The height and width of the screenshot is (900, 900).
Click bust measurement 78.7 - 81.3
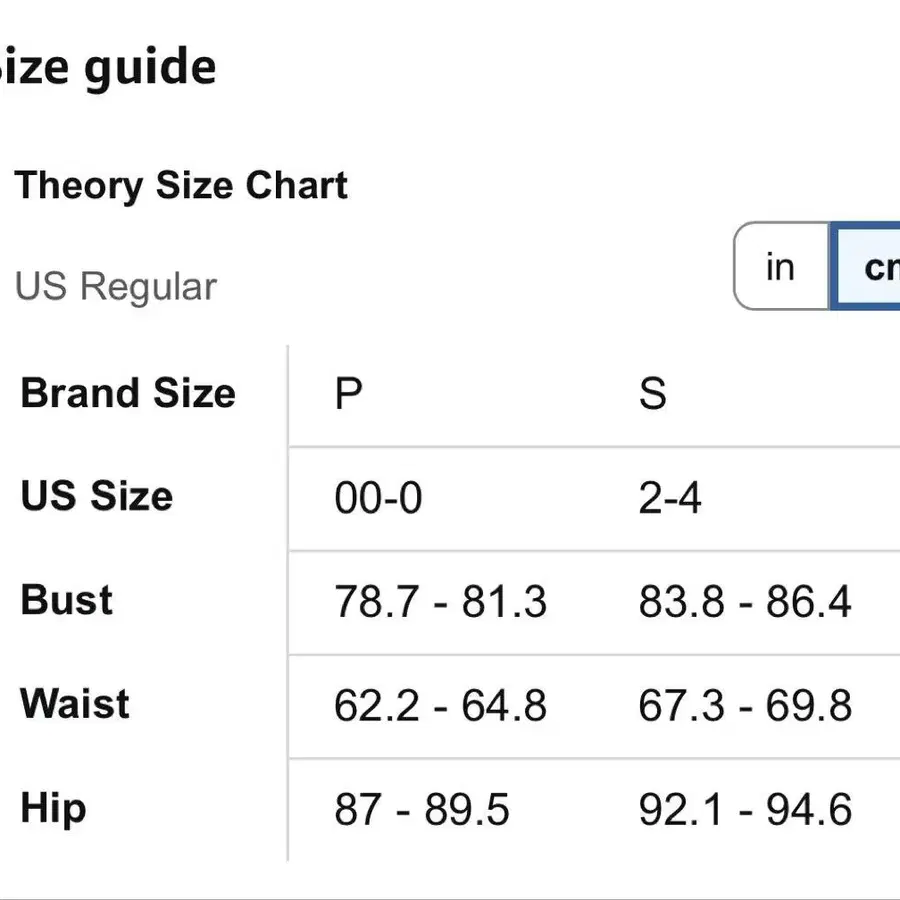point(440,602)
